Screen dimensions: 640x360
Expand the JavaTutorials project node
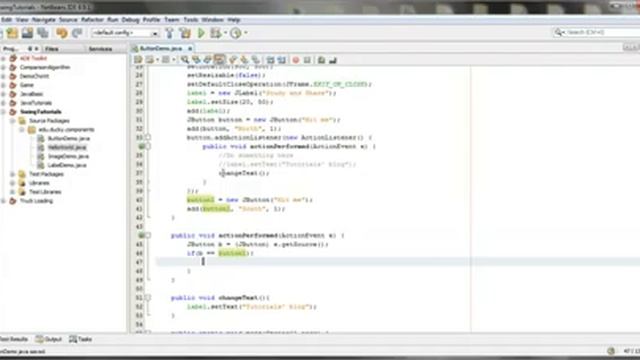pyautogui.click(x=4, y=103)
